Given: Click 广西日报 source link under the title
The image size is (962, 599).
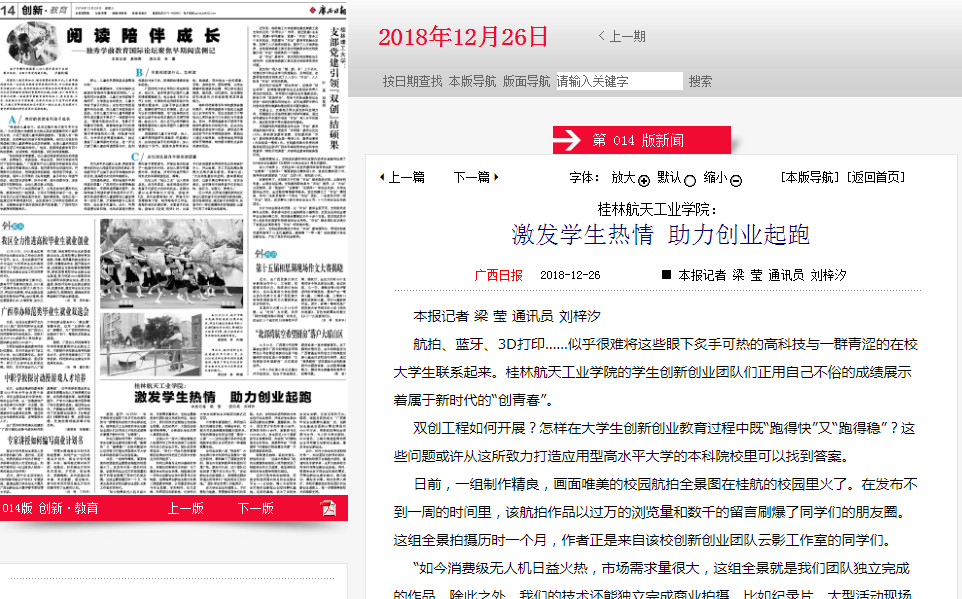Looking at the screenshot, I should coord(498,275).
